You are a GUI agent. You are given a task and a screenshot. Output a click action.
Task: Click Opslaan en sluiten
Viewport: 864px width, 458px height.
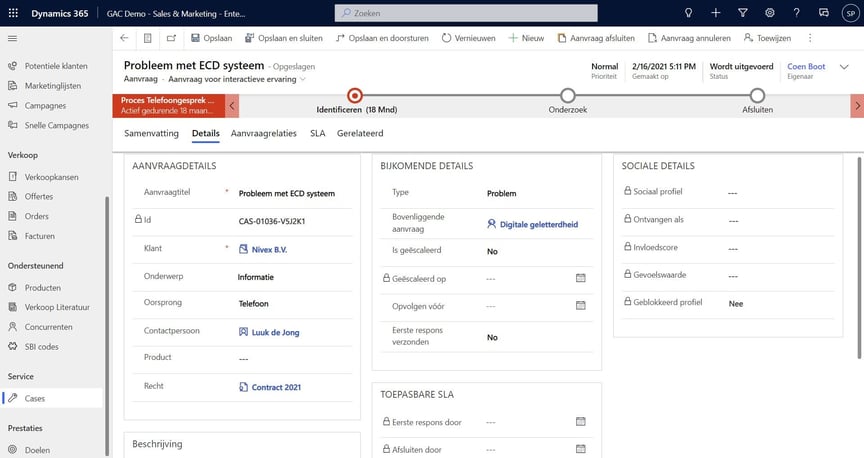(x=284, y=38)
